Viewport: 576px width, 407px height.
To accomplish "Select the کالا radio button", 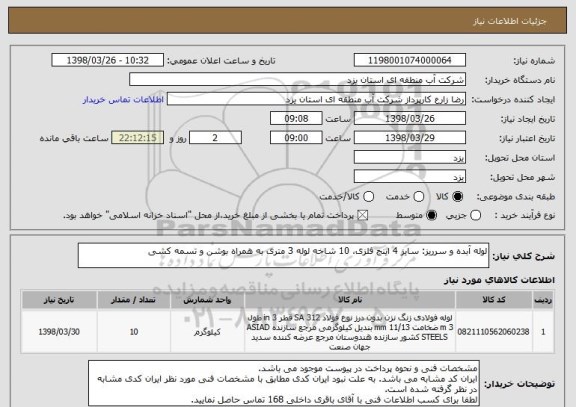I will [457, 197].
